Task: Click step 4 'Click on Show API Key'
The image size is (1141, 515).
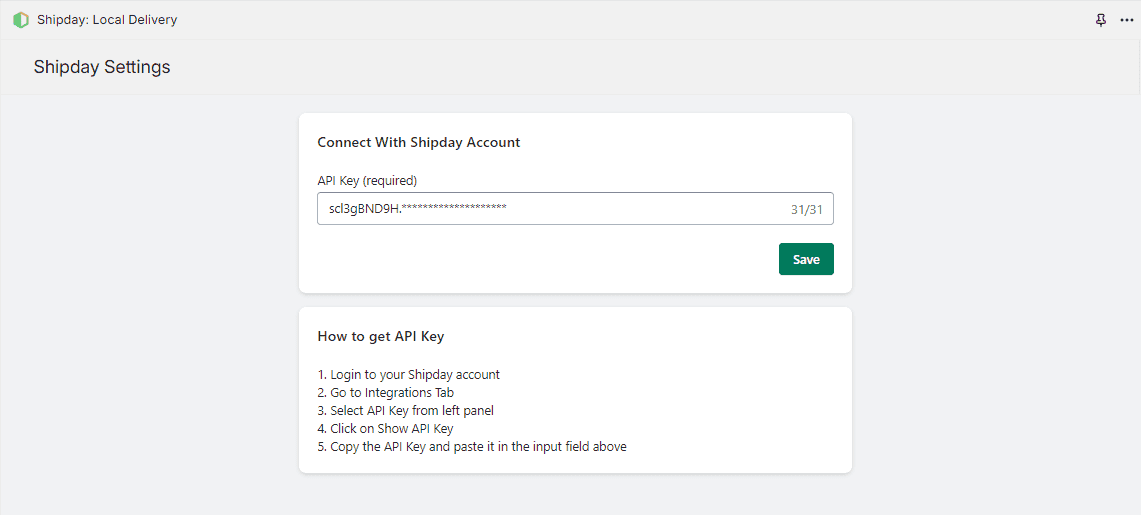Action: tap(385, 429)
